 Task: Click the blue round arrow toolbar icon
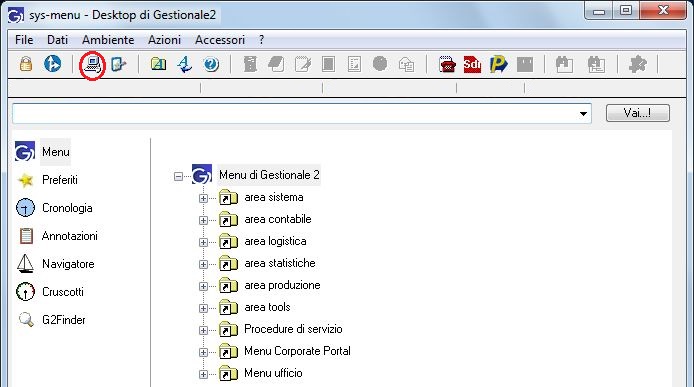click(x=53, y=64)
